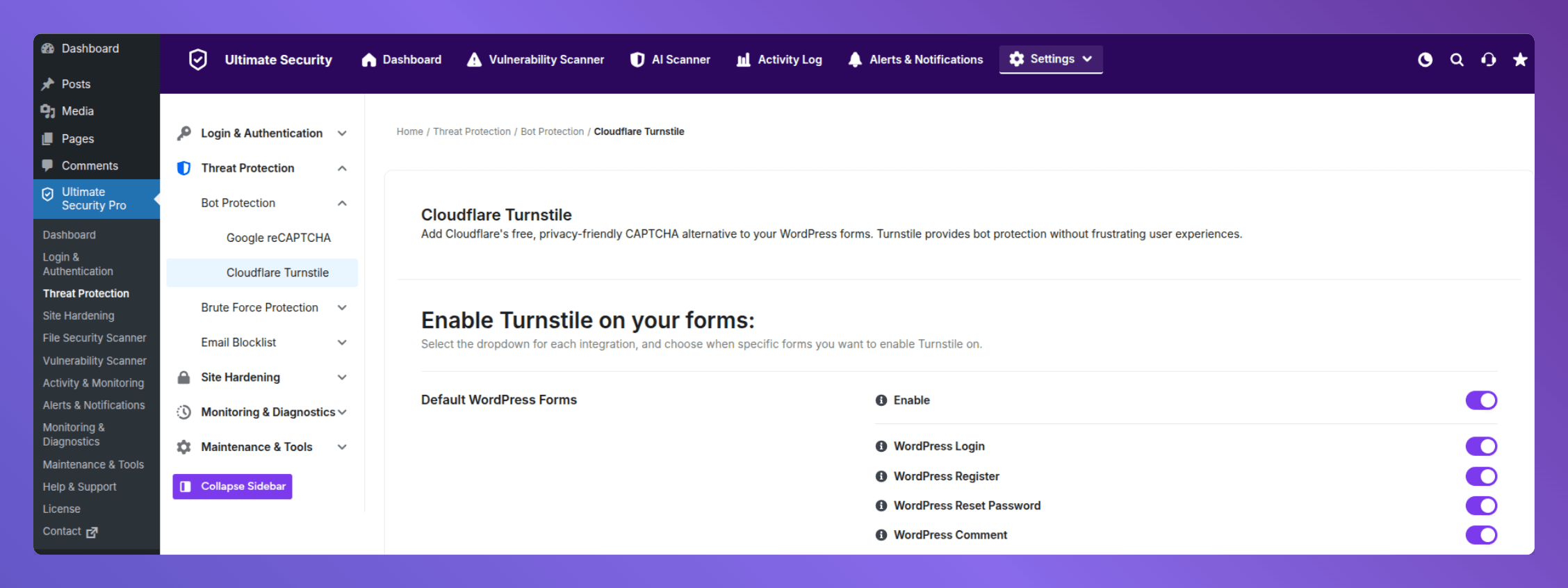Click Threat Protection in the breadcrumb

(x=472, y=131)
